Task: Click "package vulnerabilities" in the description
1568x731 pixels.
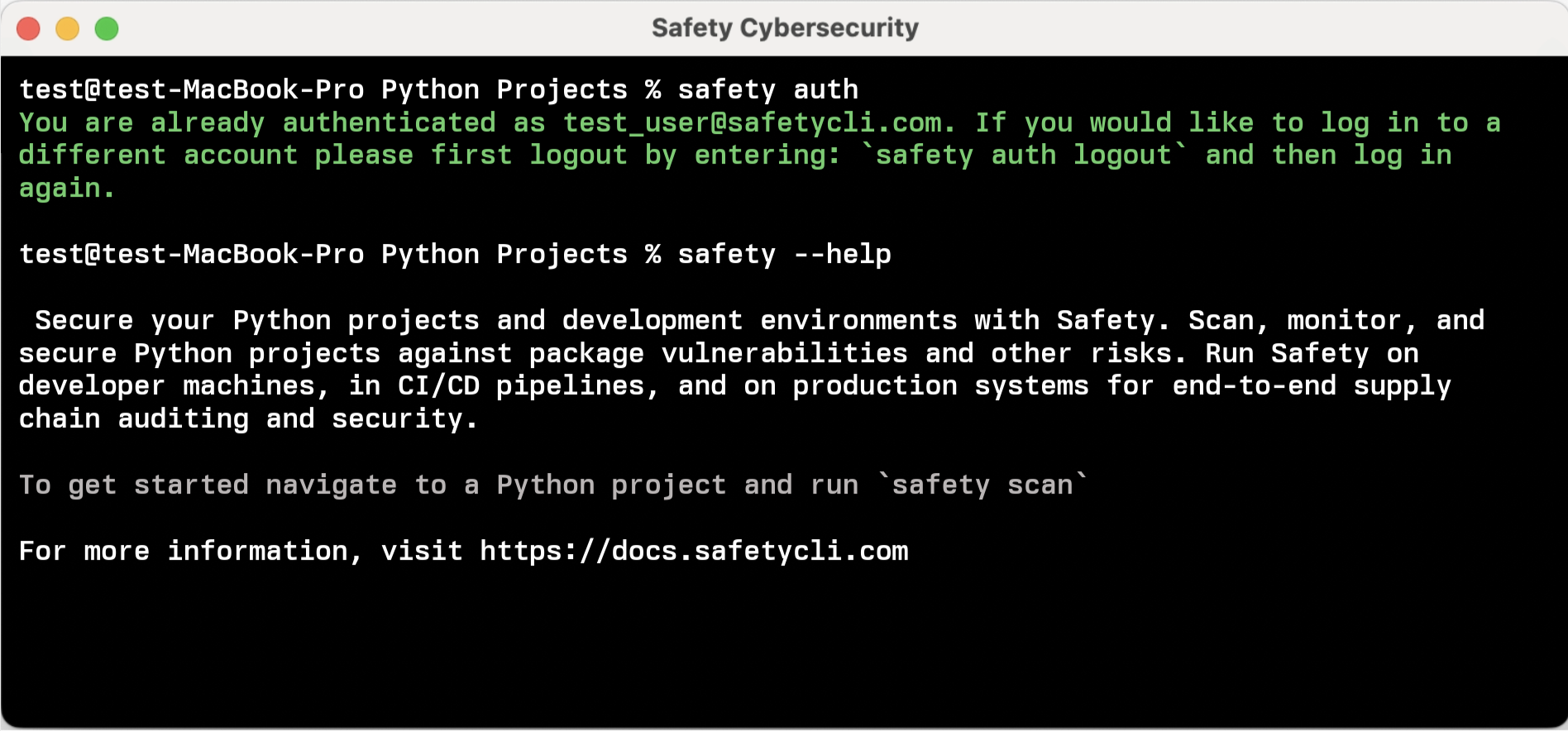Action: (x=718, y=354)
